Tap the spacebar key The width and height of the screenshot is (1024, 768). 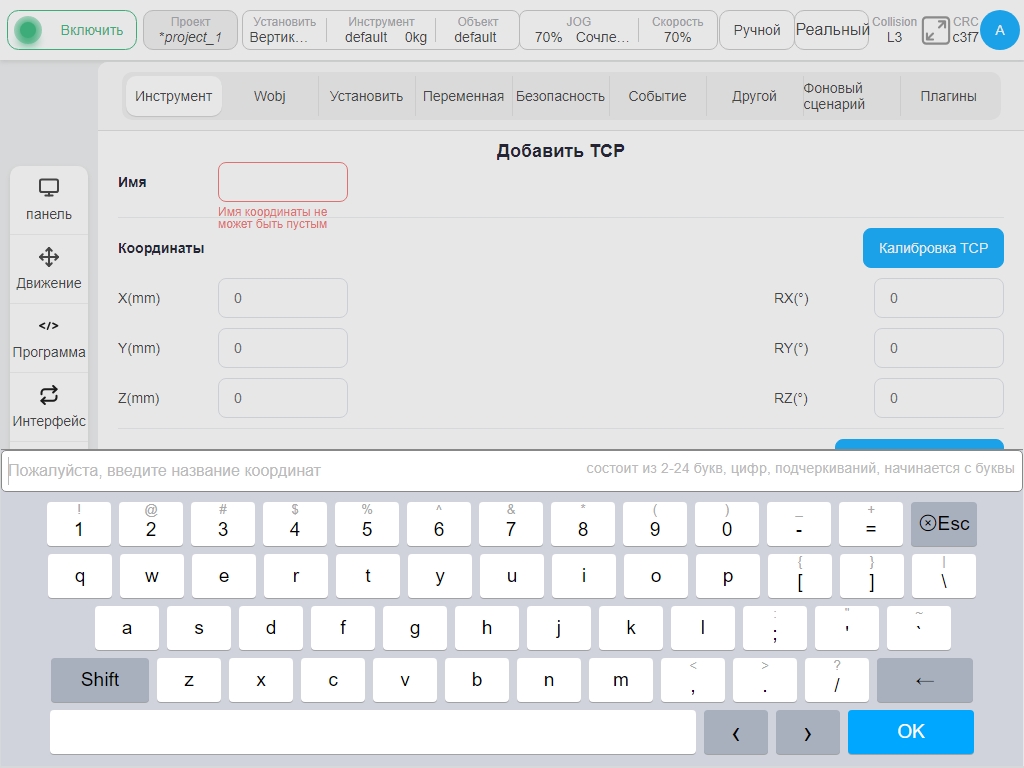pyautogui.click(x=373, y=732)
